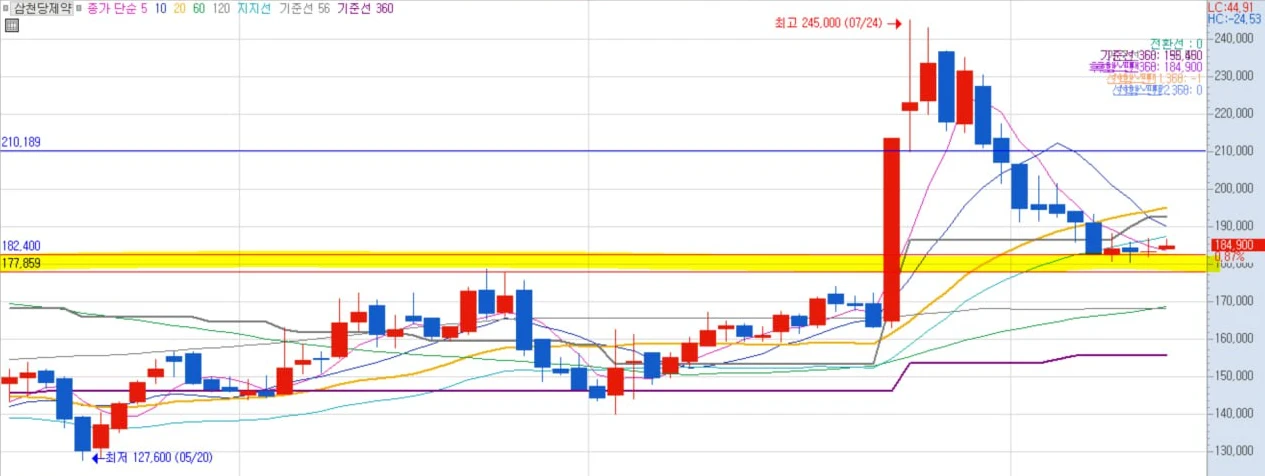1265x476 pixels.
Task: Click the grid table icon under stock name
Action: click(11, 26)
